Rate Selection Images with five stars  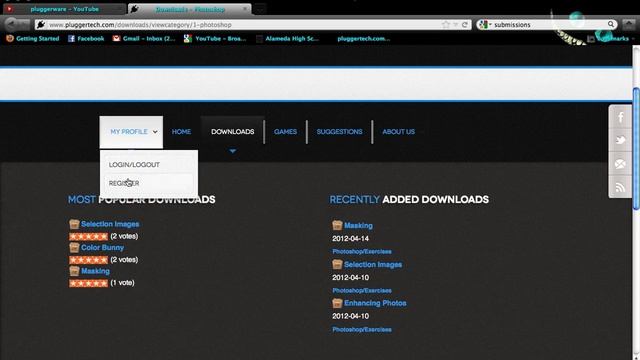point(88,236)
